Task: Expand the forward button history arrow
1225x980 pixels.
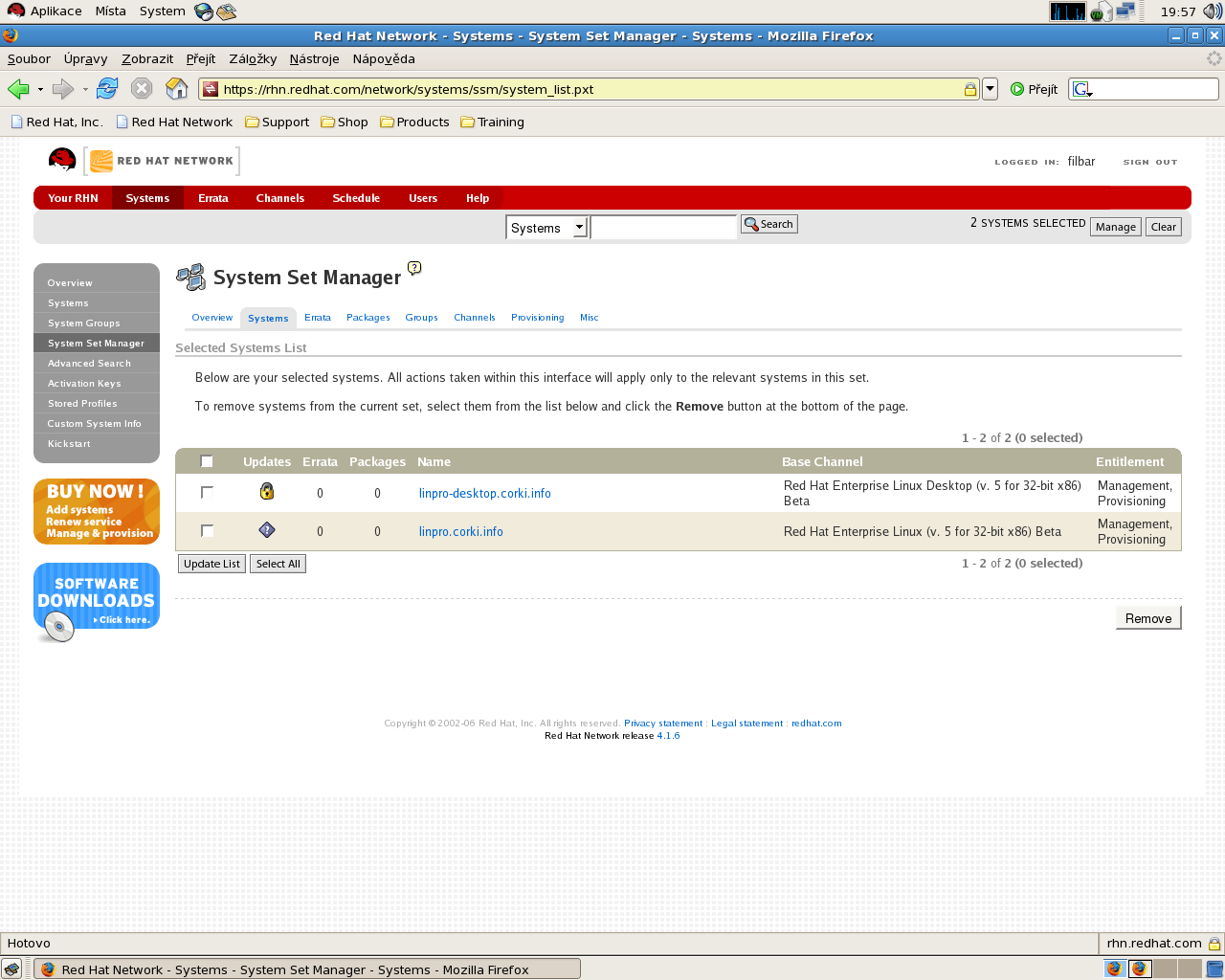Action: coord(85,90)
